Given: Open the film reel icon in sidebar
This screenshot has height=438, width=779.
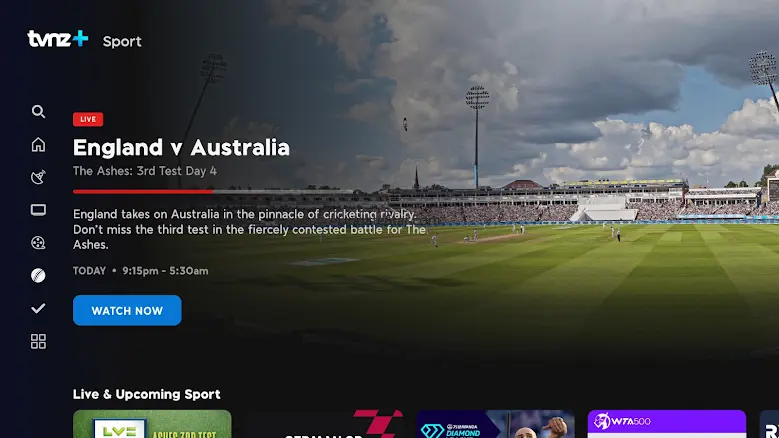Looking at the screenshot, I should (x=38, y=243).
